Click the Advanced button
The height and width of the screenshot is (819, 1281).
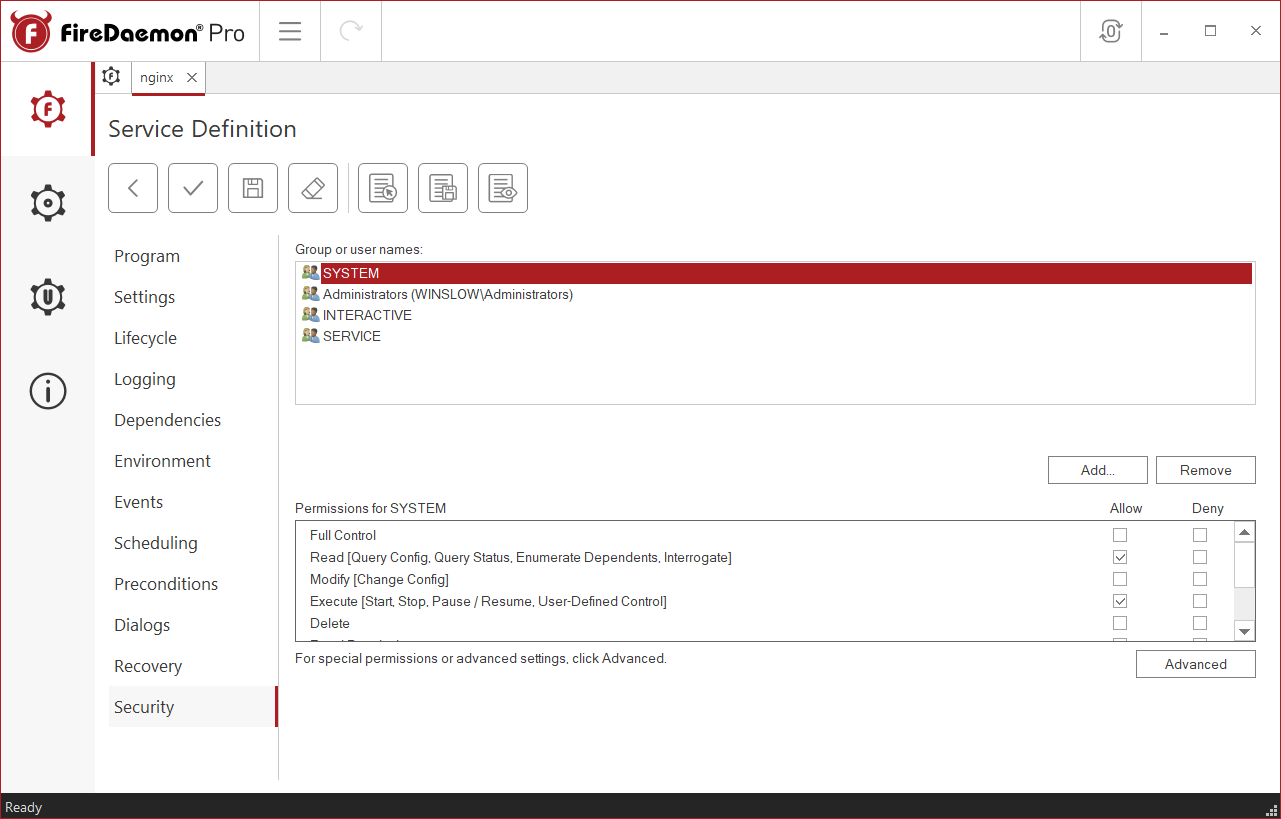pos(1195,664)
